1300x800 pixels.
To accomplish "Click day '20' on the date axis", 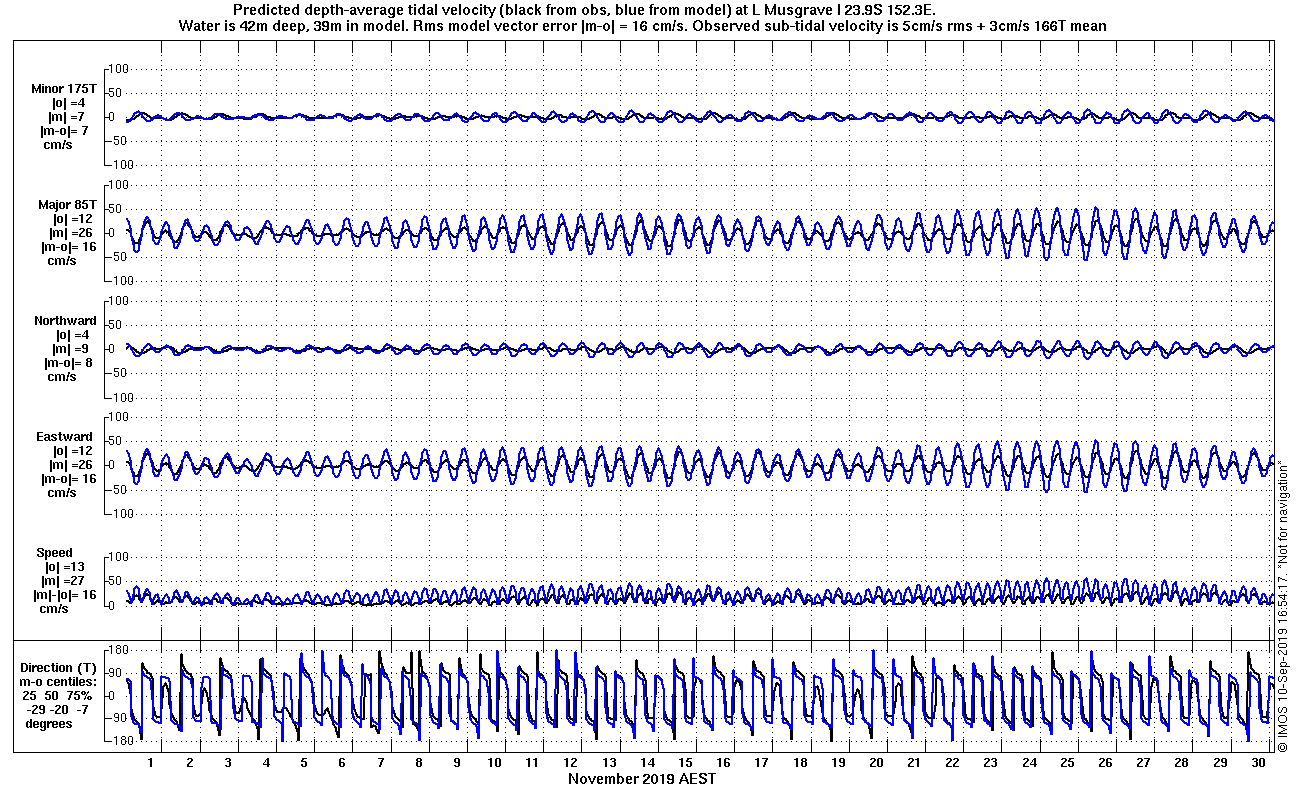I will click(x=877, y=763).
